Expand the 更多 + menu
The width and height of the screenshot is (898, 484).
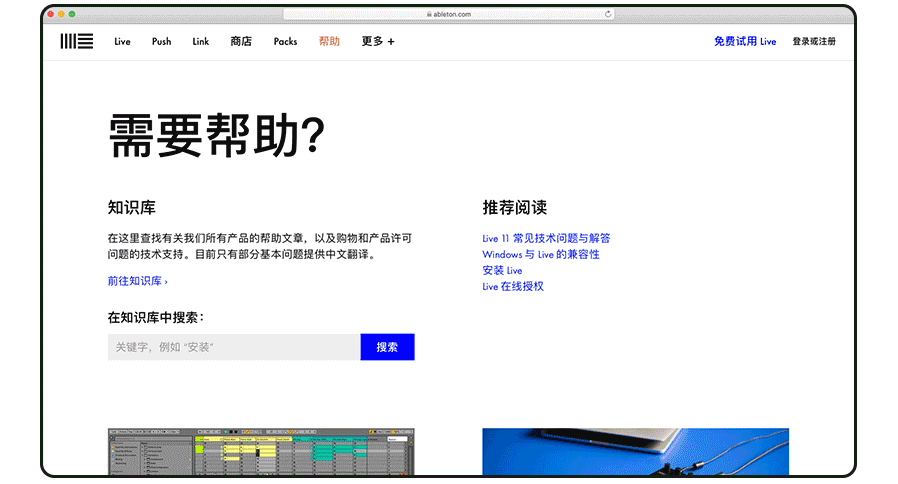click(378, 41)
